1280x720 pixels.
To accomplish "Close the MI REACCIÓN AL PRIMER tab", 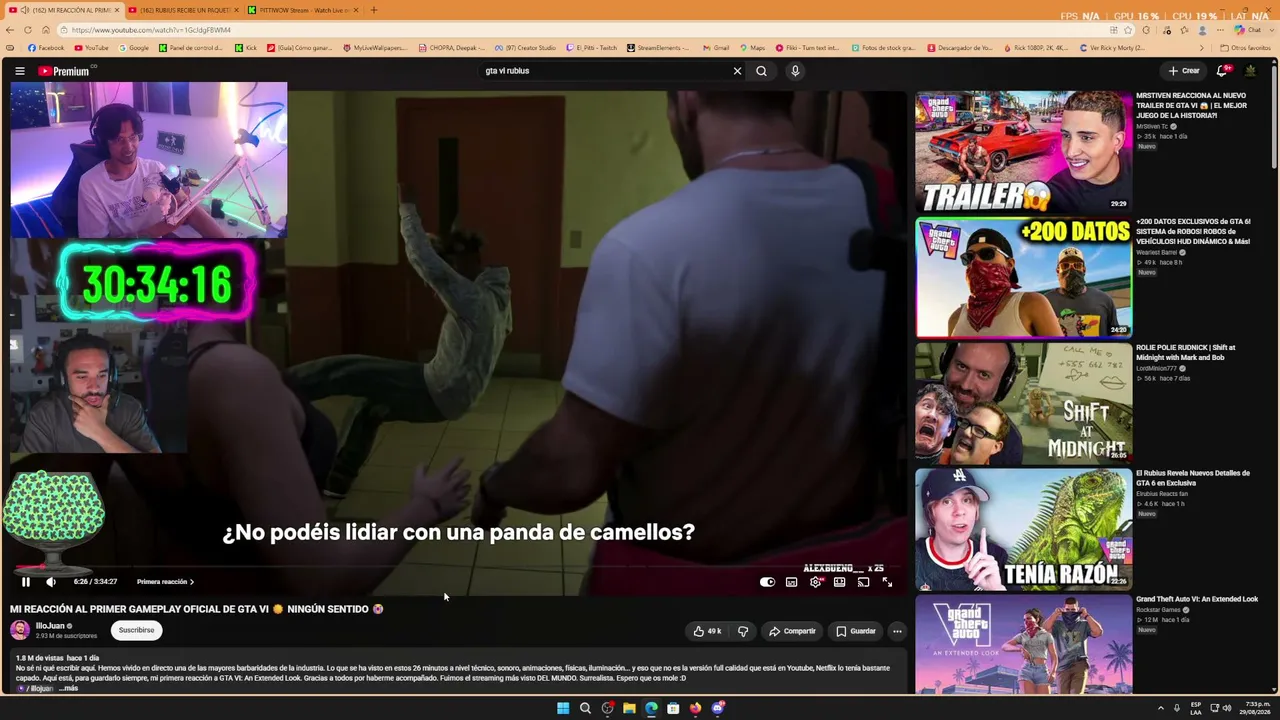I will (117, 10).
